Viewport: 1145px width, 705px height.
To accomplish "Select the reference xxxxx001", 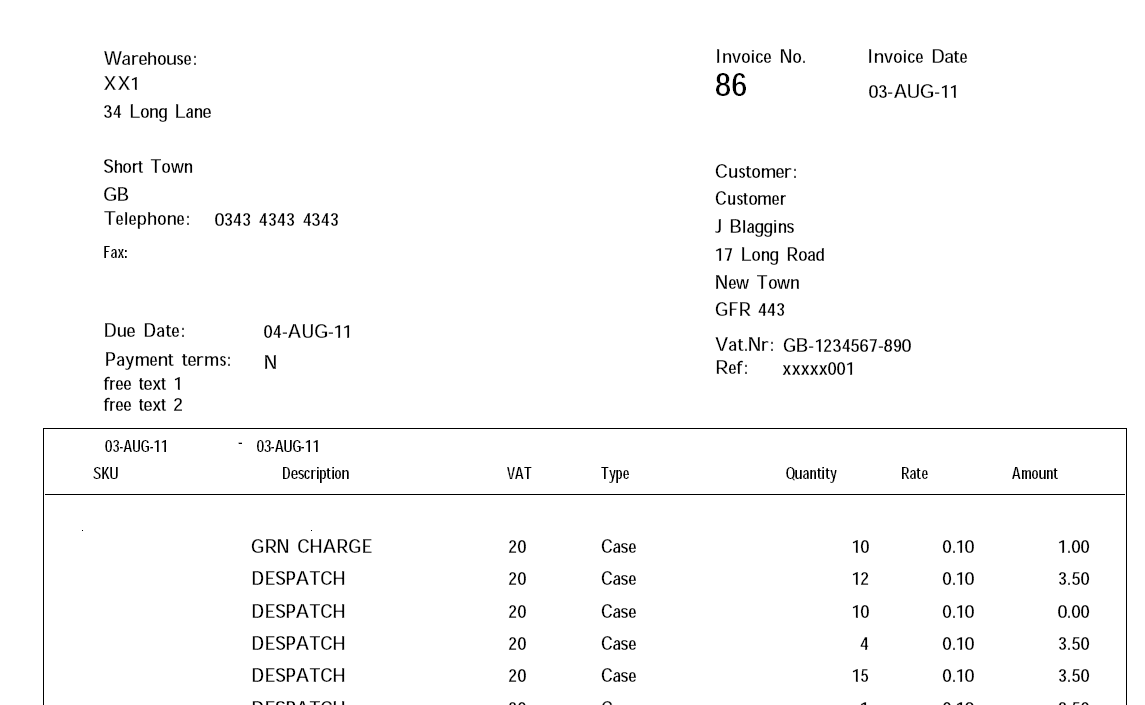I will (818, 370).
